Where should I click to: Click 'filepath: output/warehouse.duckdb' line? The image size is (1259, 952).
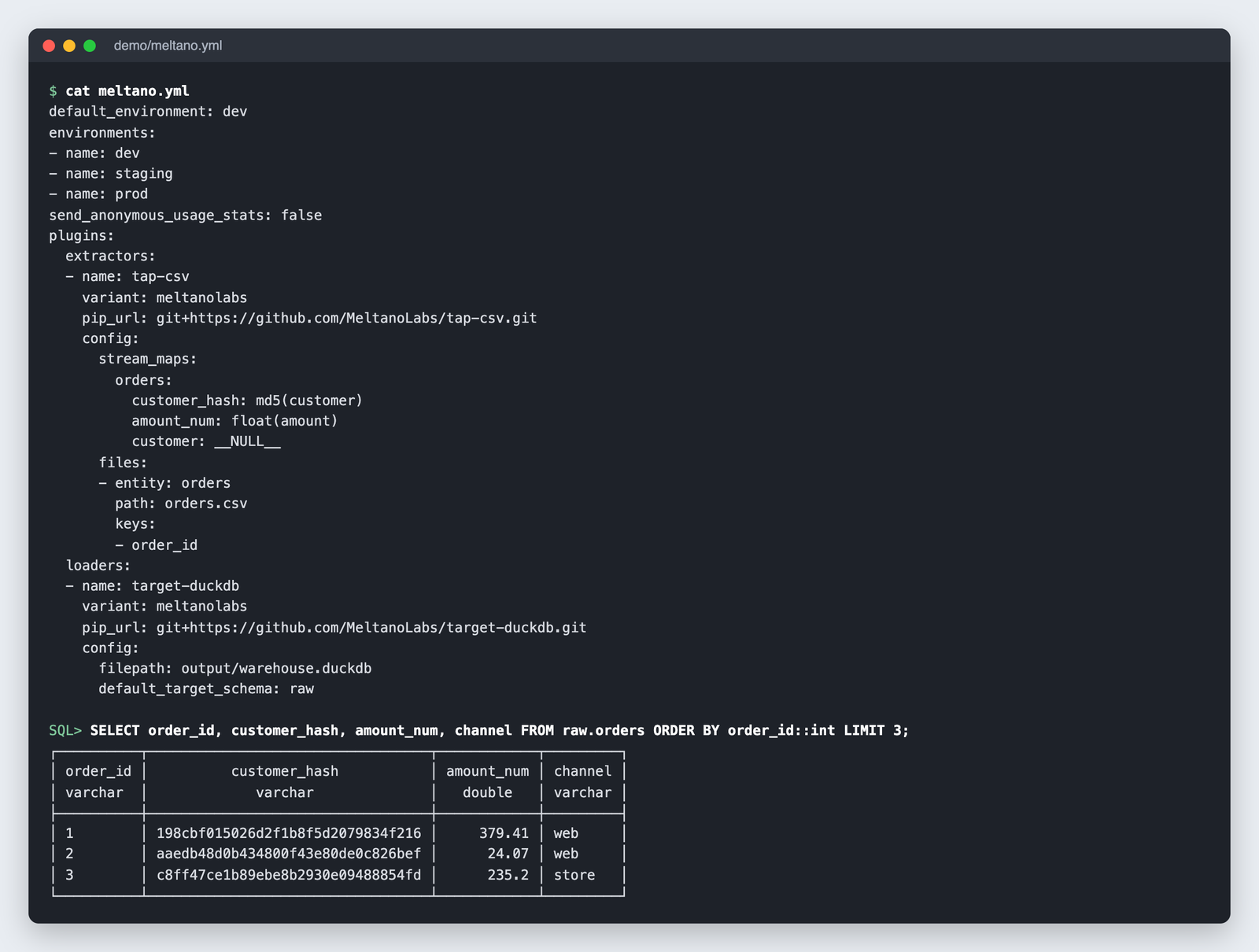(x=235, y=669)
